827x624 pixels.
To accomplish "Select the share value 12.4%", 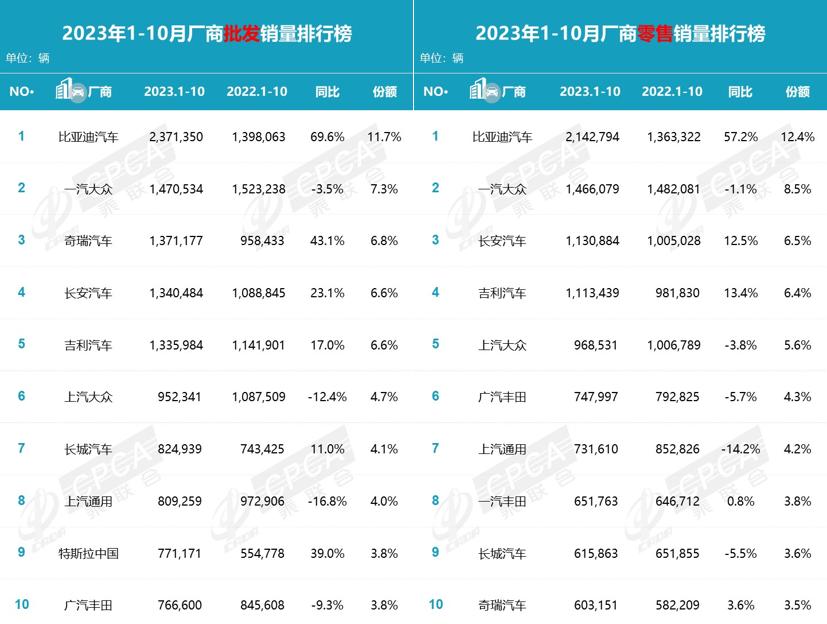I will point(797,137).
